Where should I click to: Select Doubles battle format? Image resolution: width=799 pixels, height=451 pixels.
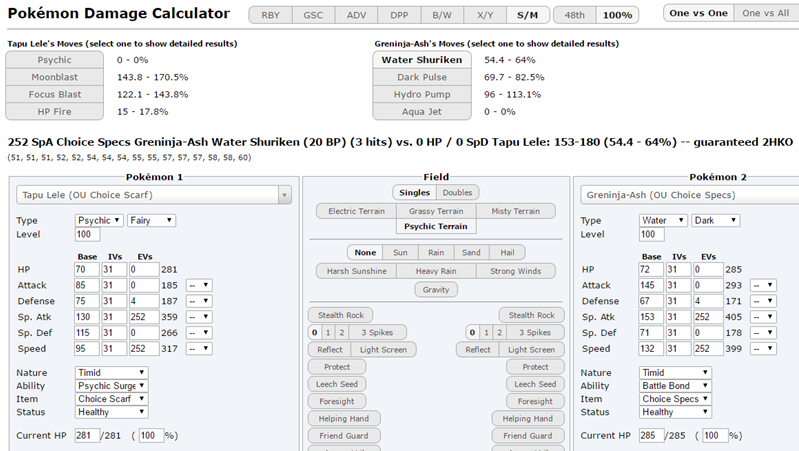(458, 193)
